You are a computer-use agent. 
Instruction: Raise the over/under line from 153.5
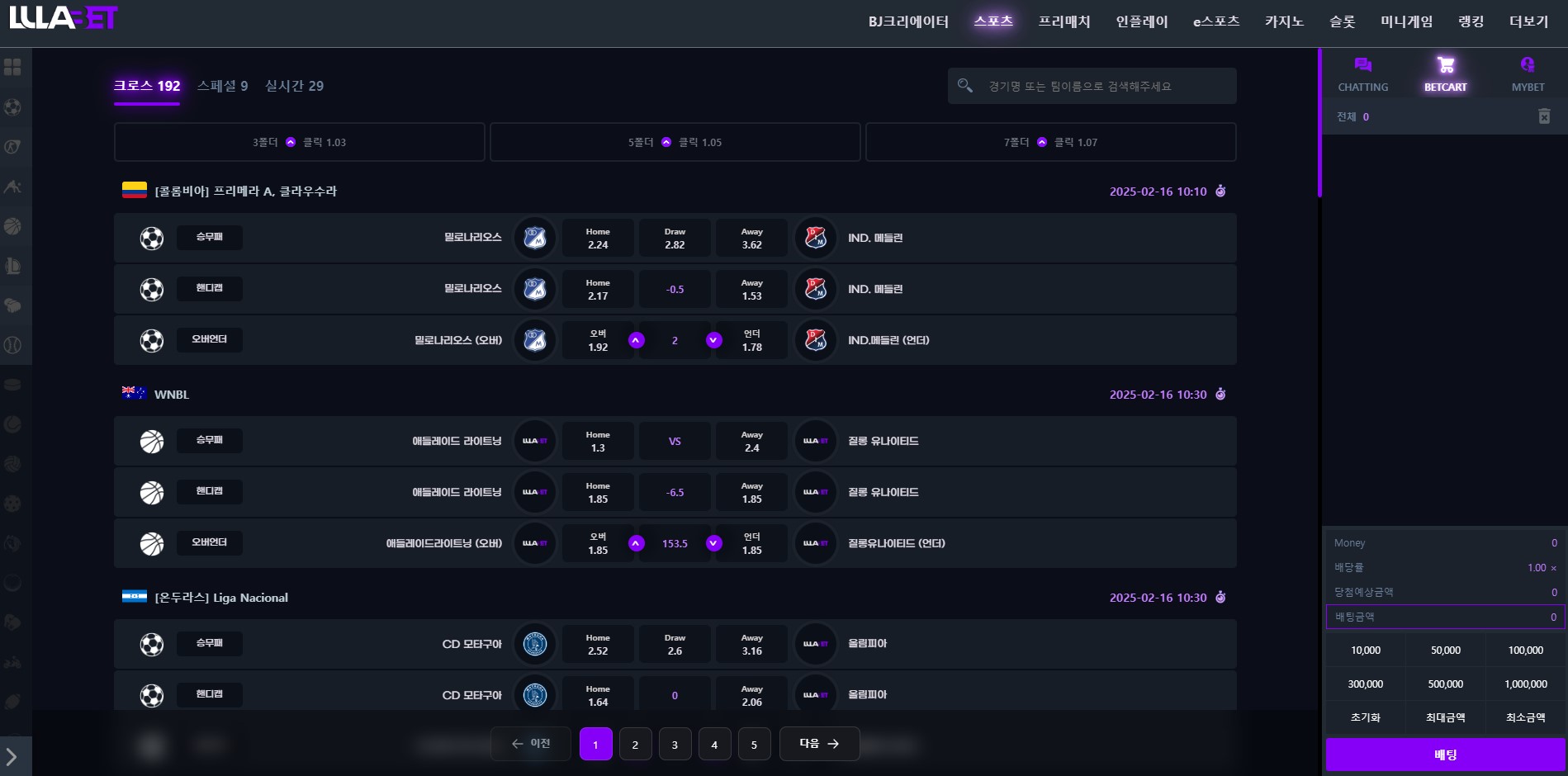636,543
